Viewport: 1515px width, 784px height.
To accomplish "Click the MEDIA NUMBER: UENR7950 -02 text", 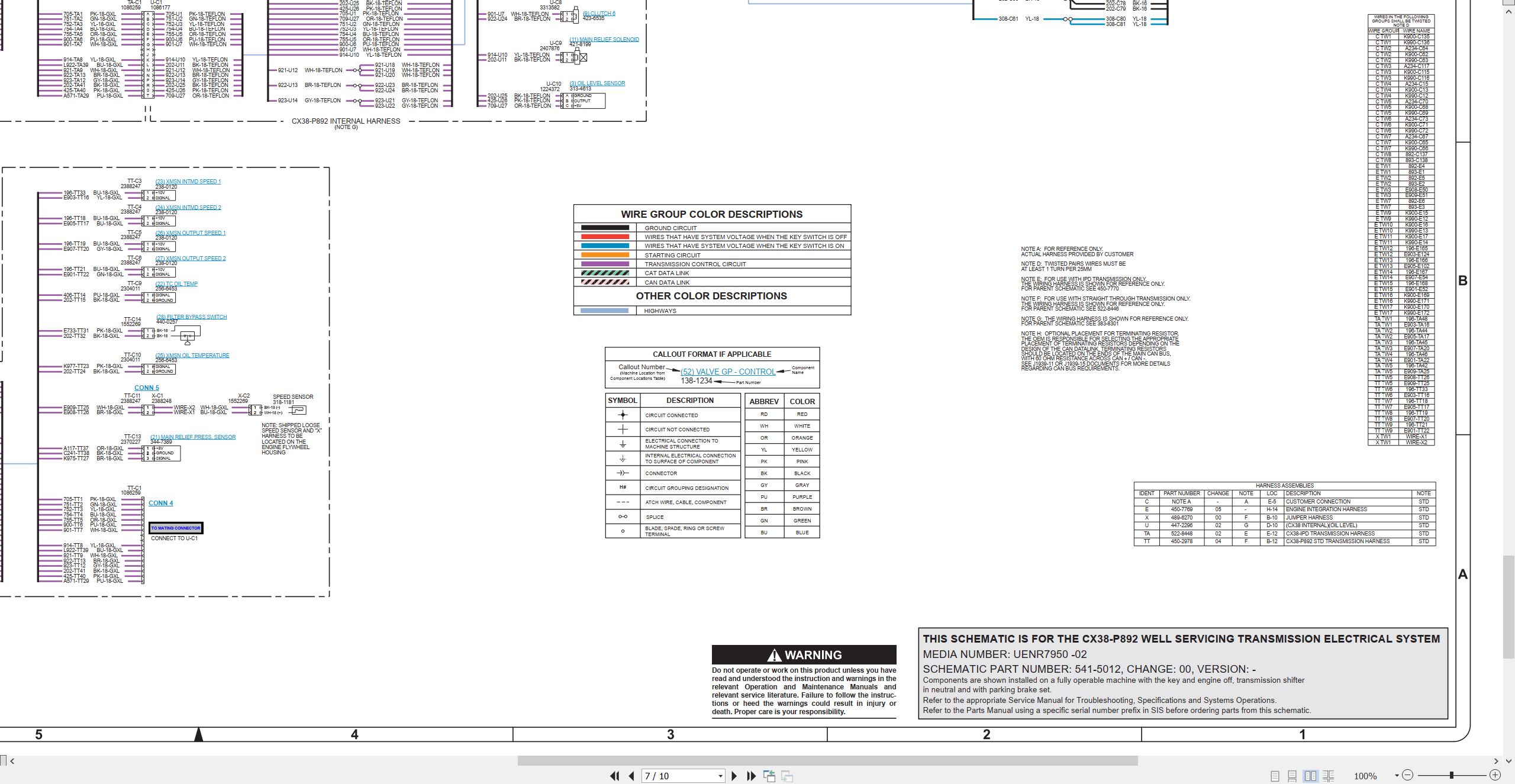I will (x=1005, y=654).
